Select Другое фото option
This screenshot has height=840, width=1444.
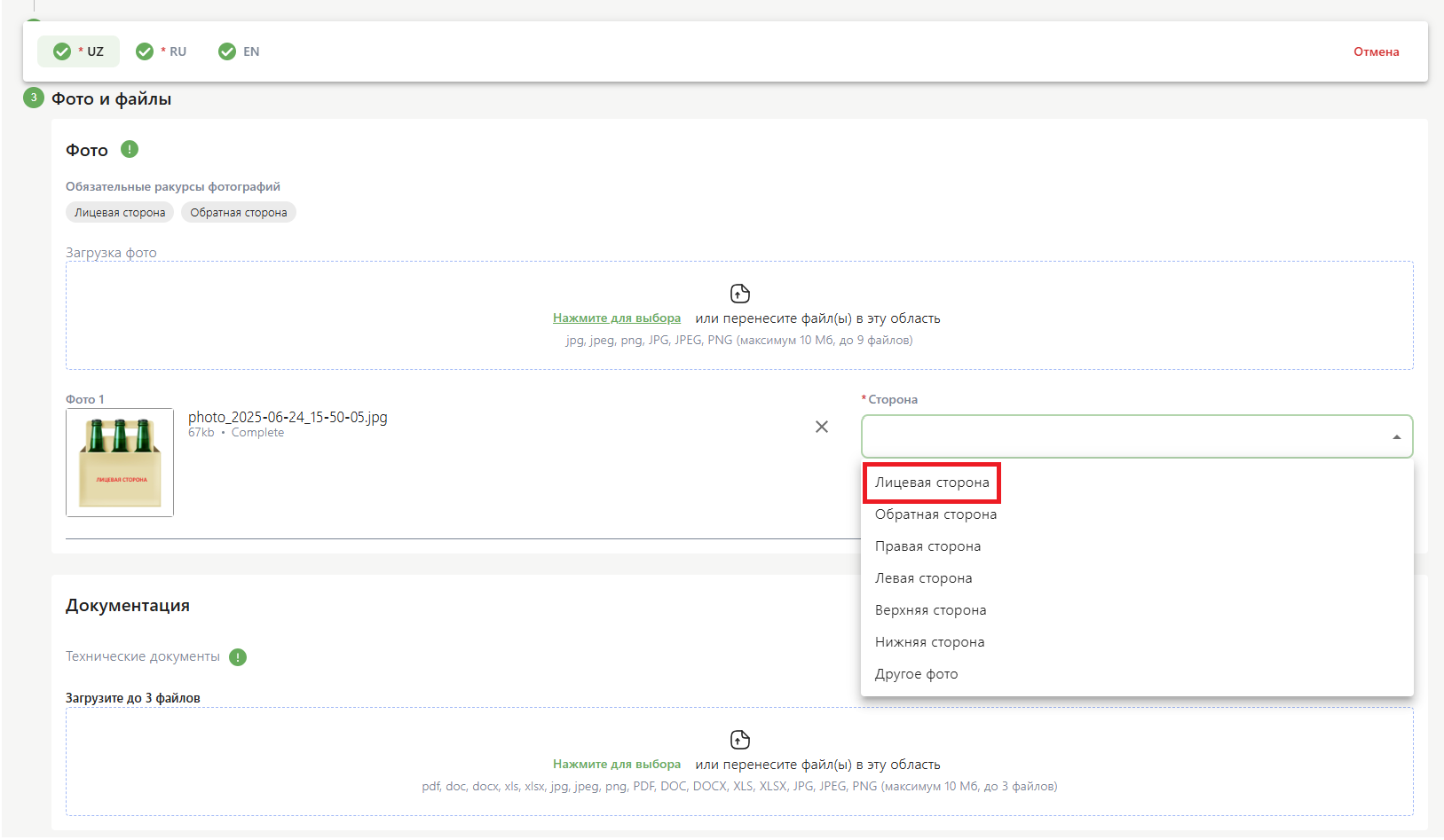coord(916,674)
